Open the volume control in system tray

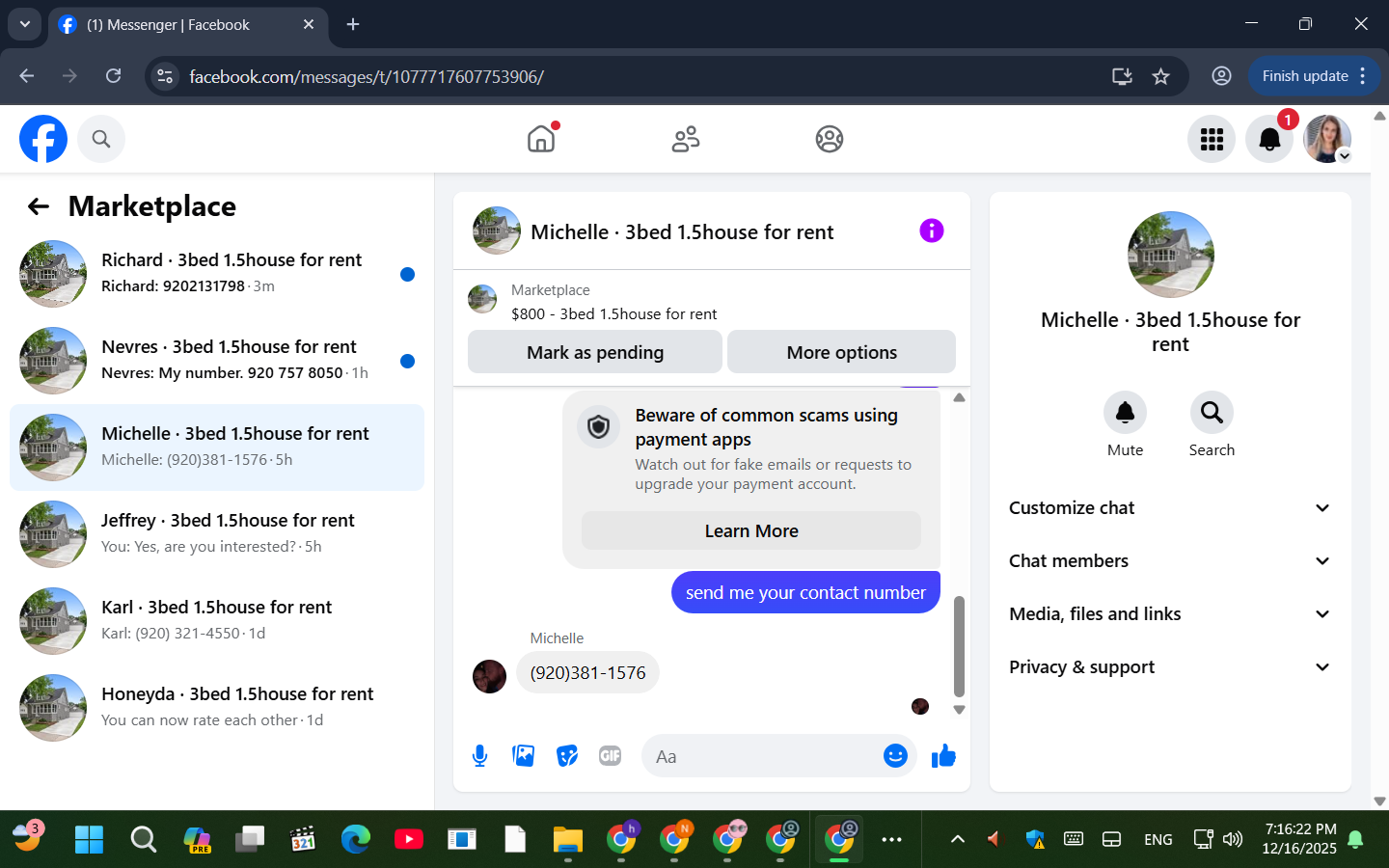pos(1233,839)
